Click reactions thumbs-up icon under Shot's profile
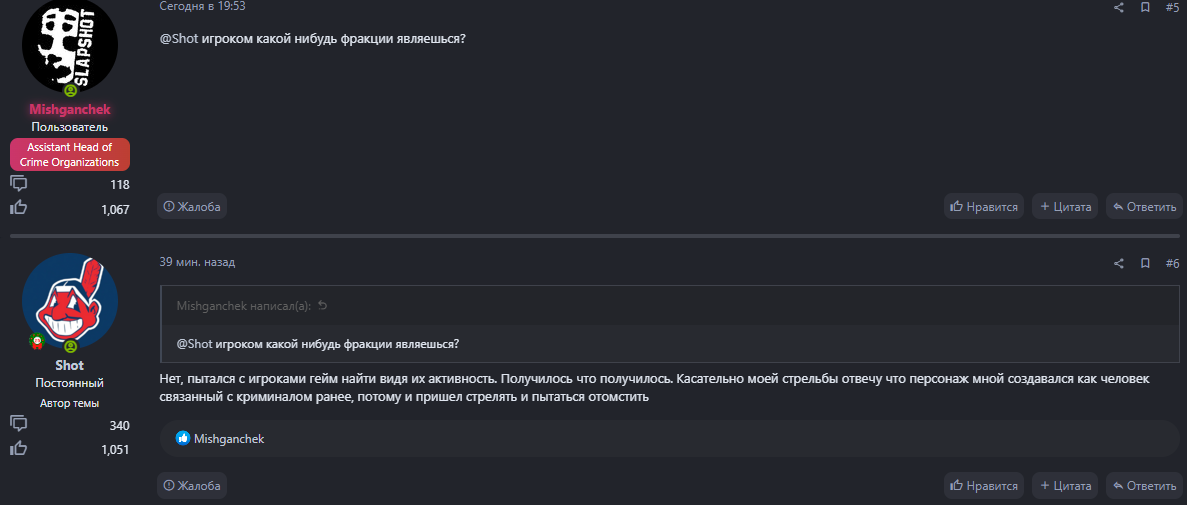This screenshot has height=505, width=1187. pyautogui.click(x=18, y=449)
